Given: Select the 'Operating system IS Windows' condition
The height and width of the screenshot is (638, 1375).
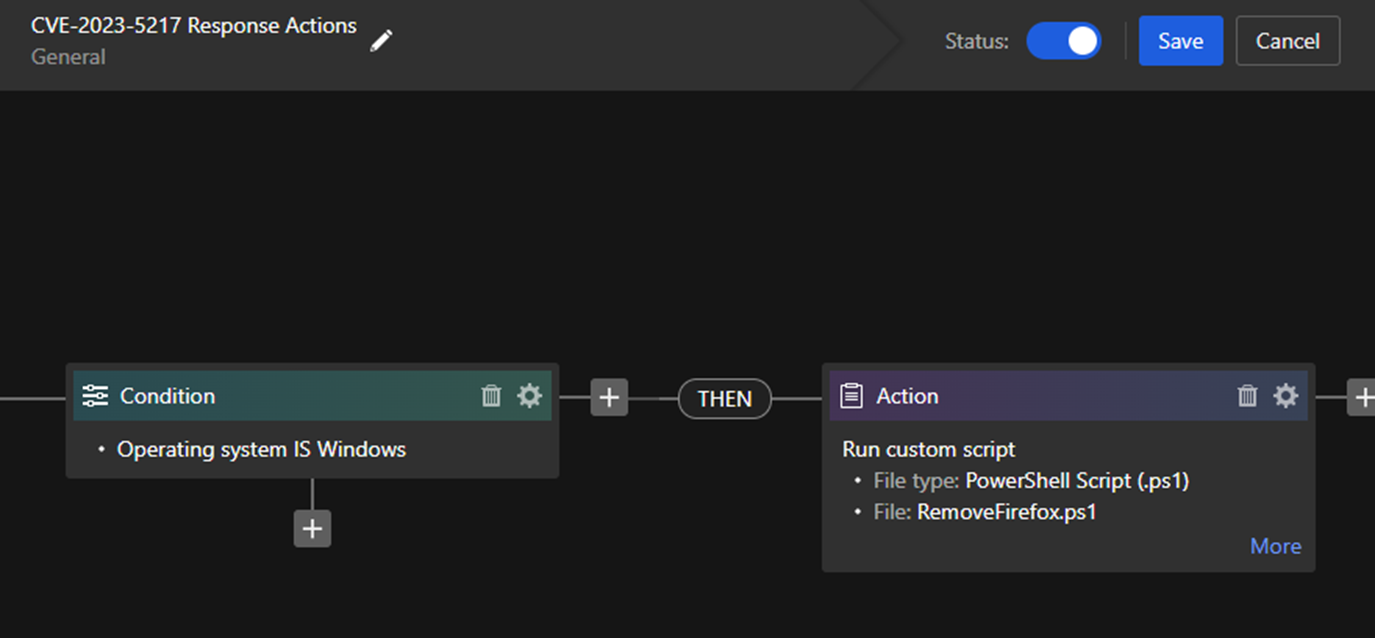Looking at the screenshot, I should pos(261,450).
